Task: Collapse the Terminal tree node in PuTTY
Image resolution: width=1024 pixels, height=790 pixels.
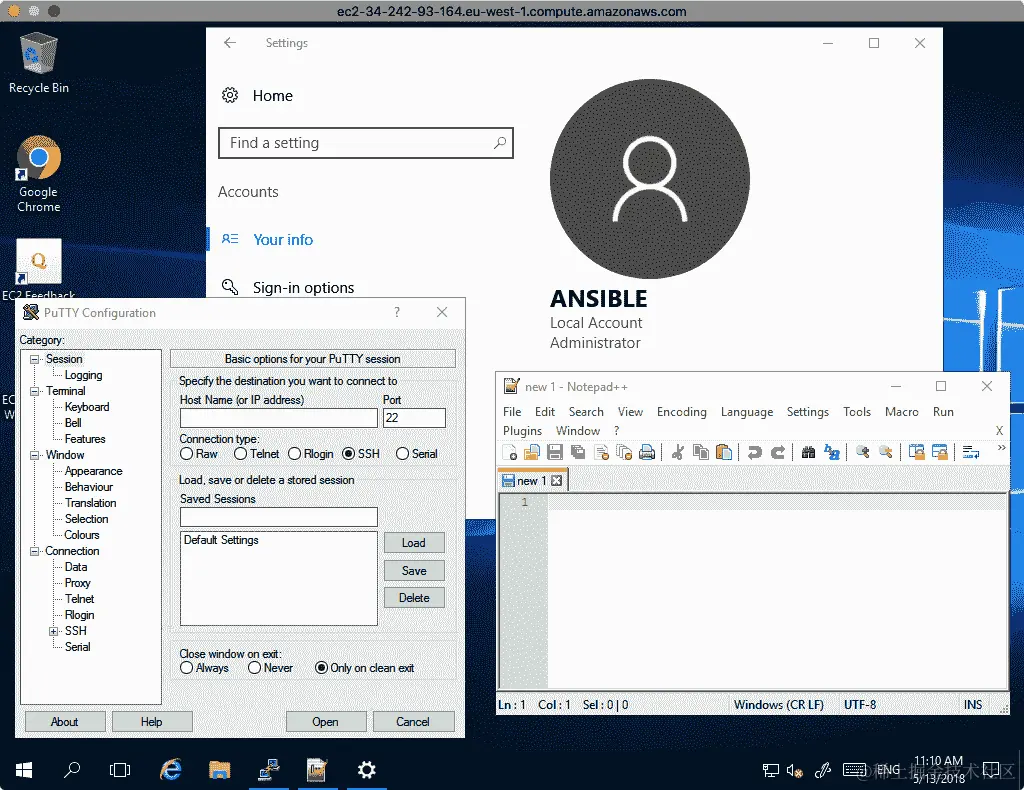Action: [35, 391]
